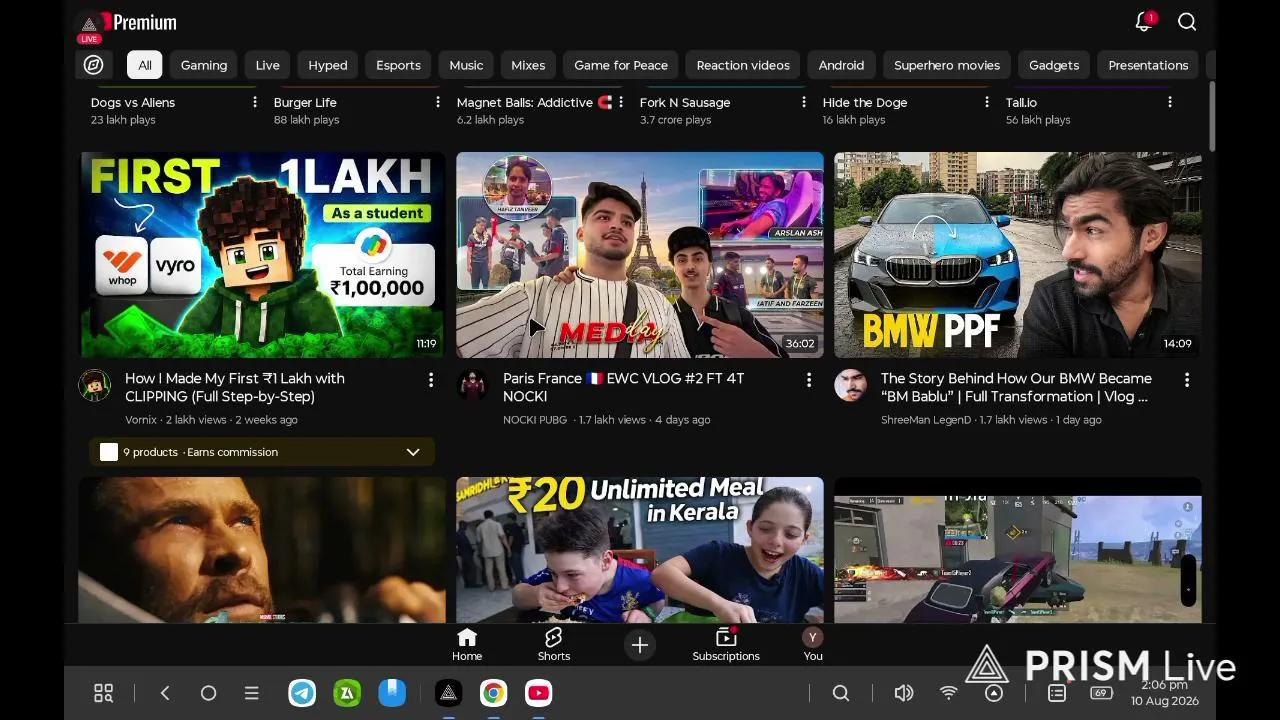Open 'The Story Behind How Our BMW' title
Viewport: 1280px width, 720px height.
[1016, 387]
